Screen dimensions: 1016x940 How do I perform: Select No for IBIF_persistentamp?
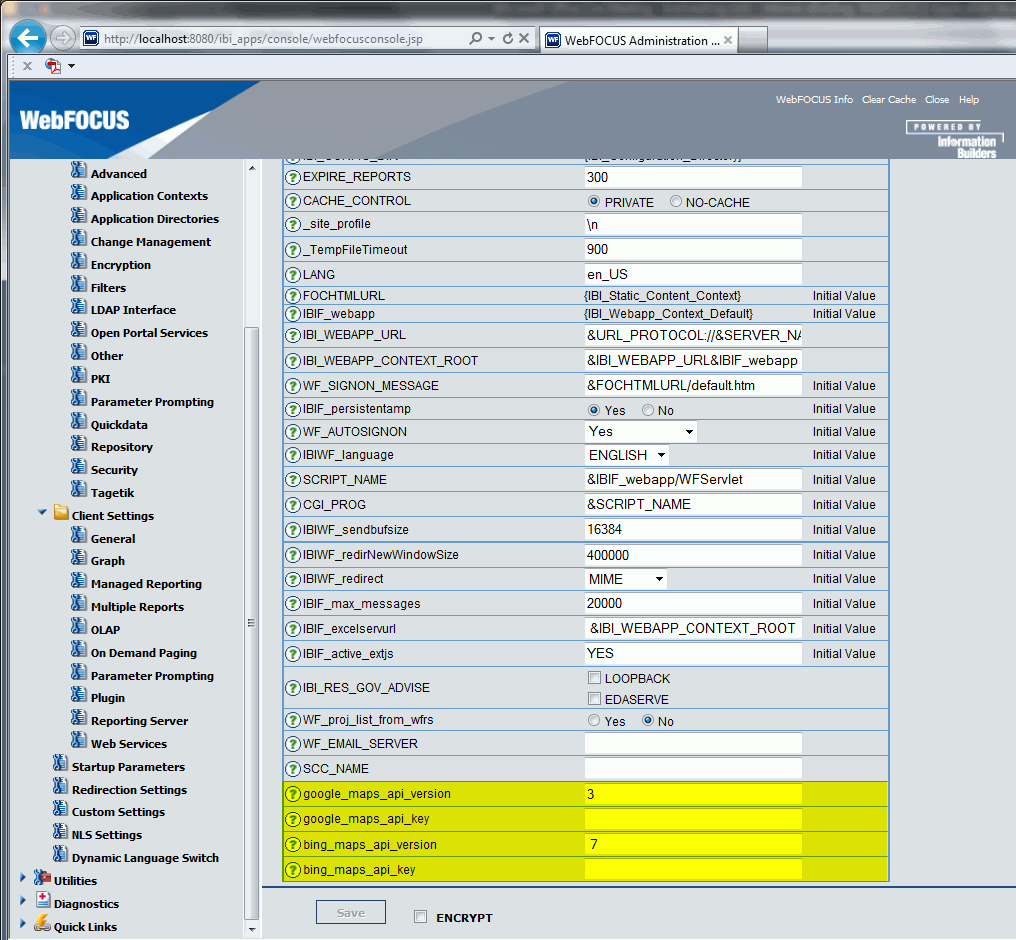tap(648, 410)
